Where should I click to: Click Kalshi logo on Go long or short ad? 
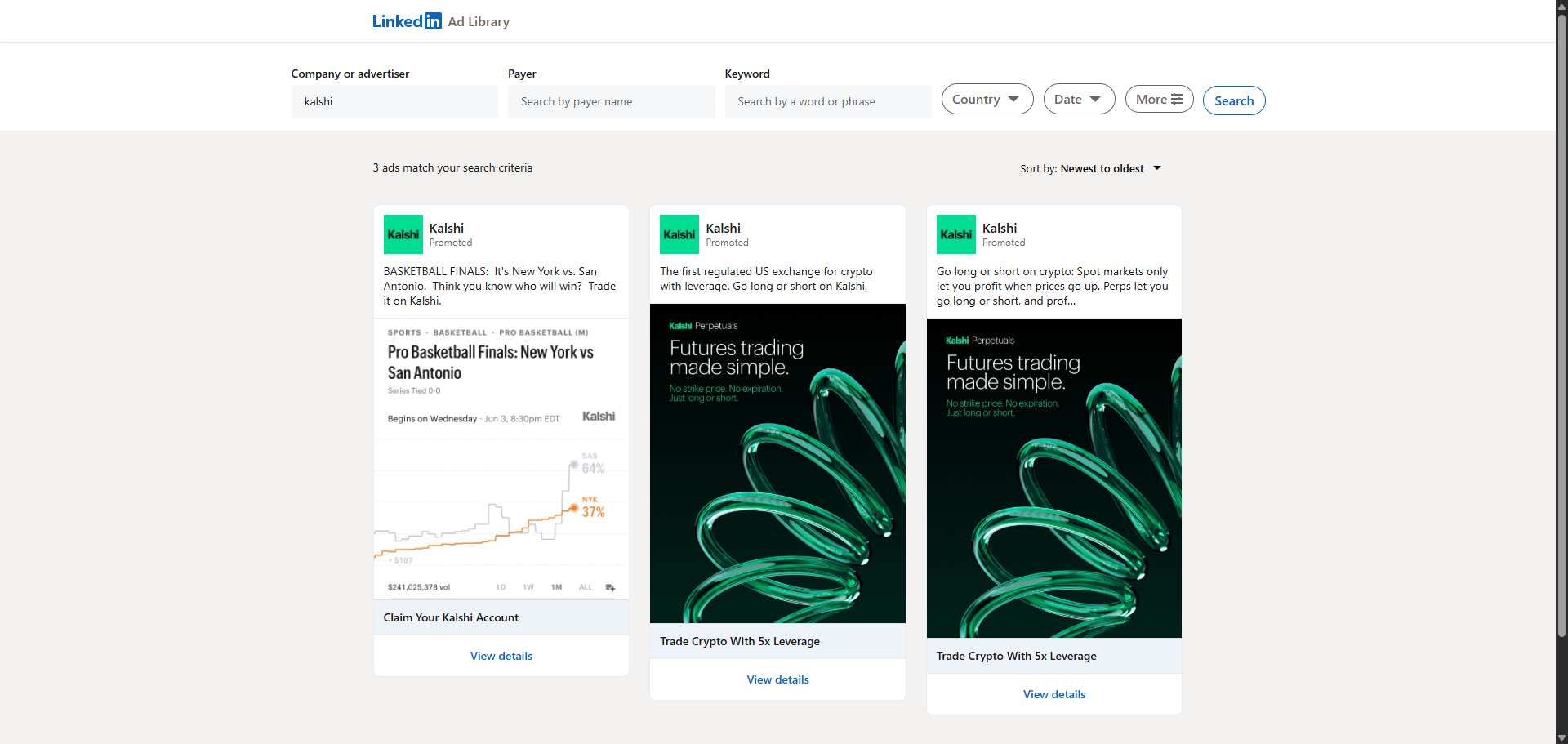pos(956,234)
